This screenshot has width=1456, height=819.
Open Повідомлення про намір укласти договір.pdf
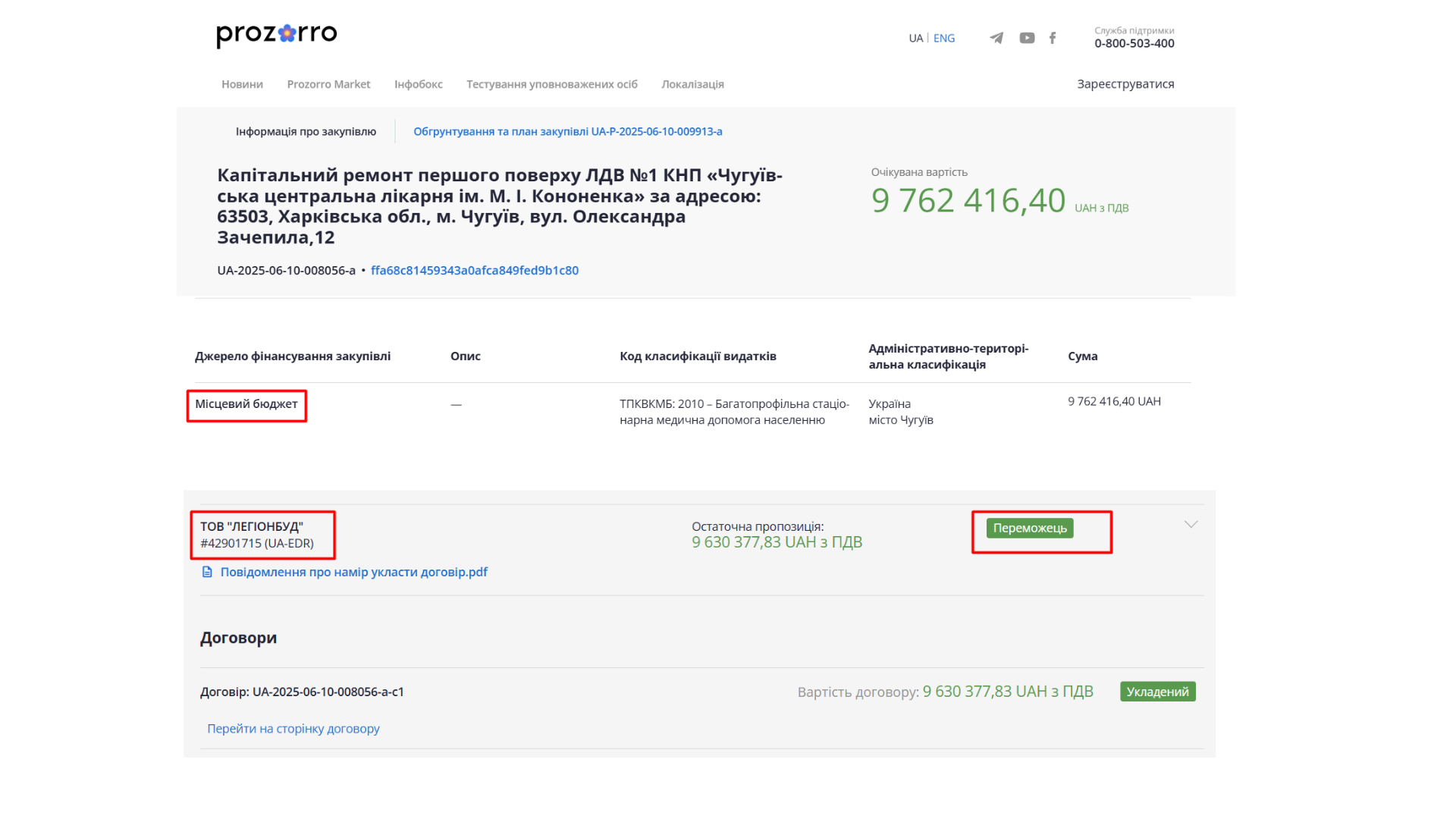click(x=353, y=572)
